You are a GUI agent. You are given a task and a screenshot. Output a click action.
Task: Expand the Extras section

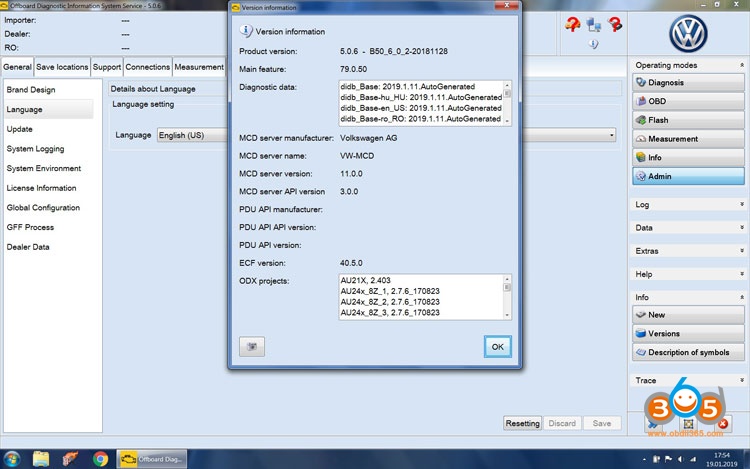[x=741, y=251]
